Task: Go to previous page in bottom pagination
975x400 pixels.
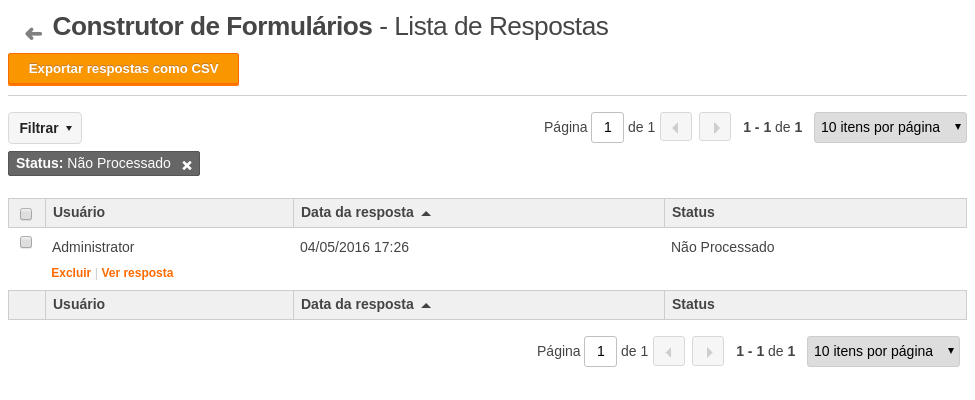Action: coord(668,351)
